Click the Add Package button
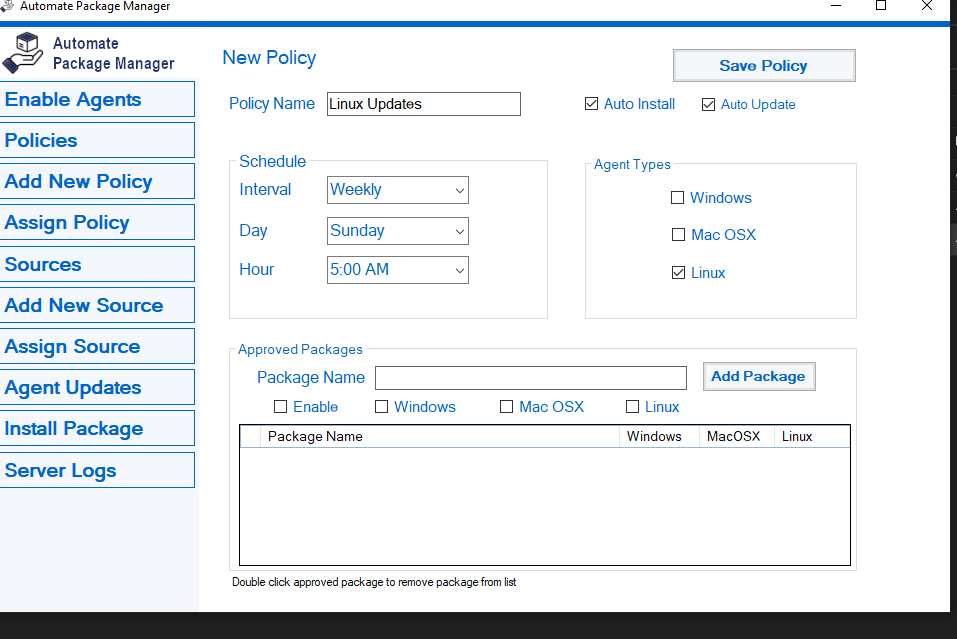Image resolution: width=957 pixels, height=639 pixels. pos(758,377)
